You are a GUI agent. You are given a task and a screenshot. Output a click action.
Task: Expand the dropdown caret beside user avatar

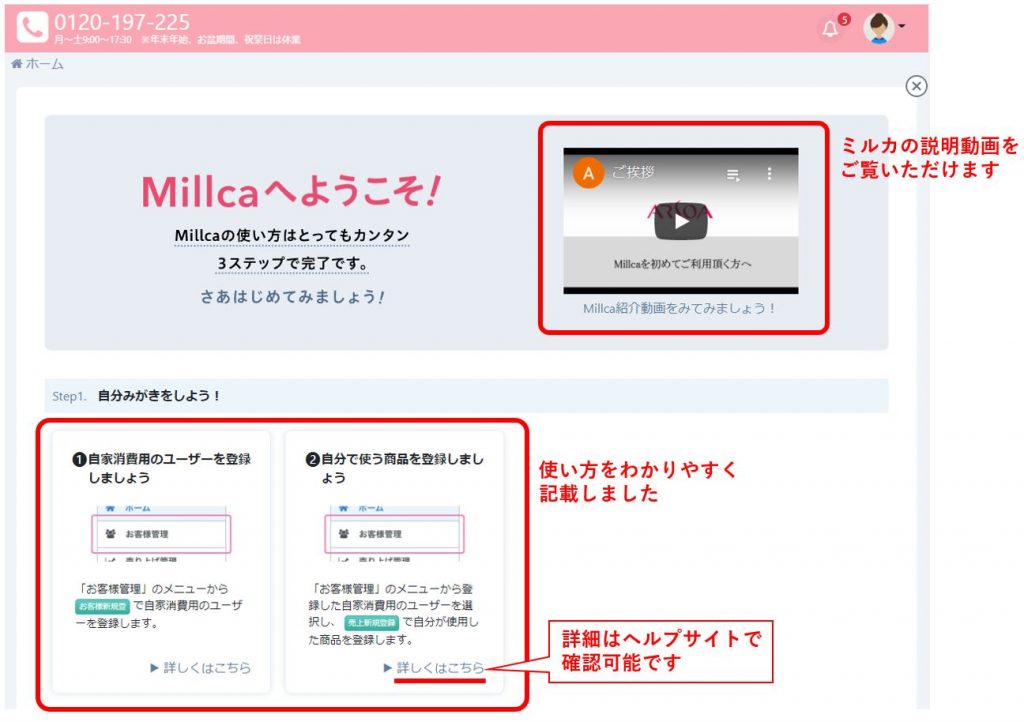pyautogui.click(x=902, y=27)
